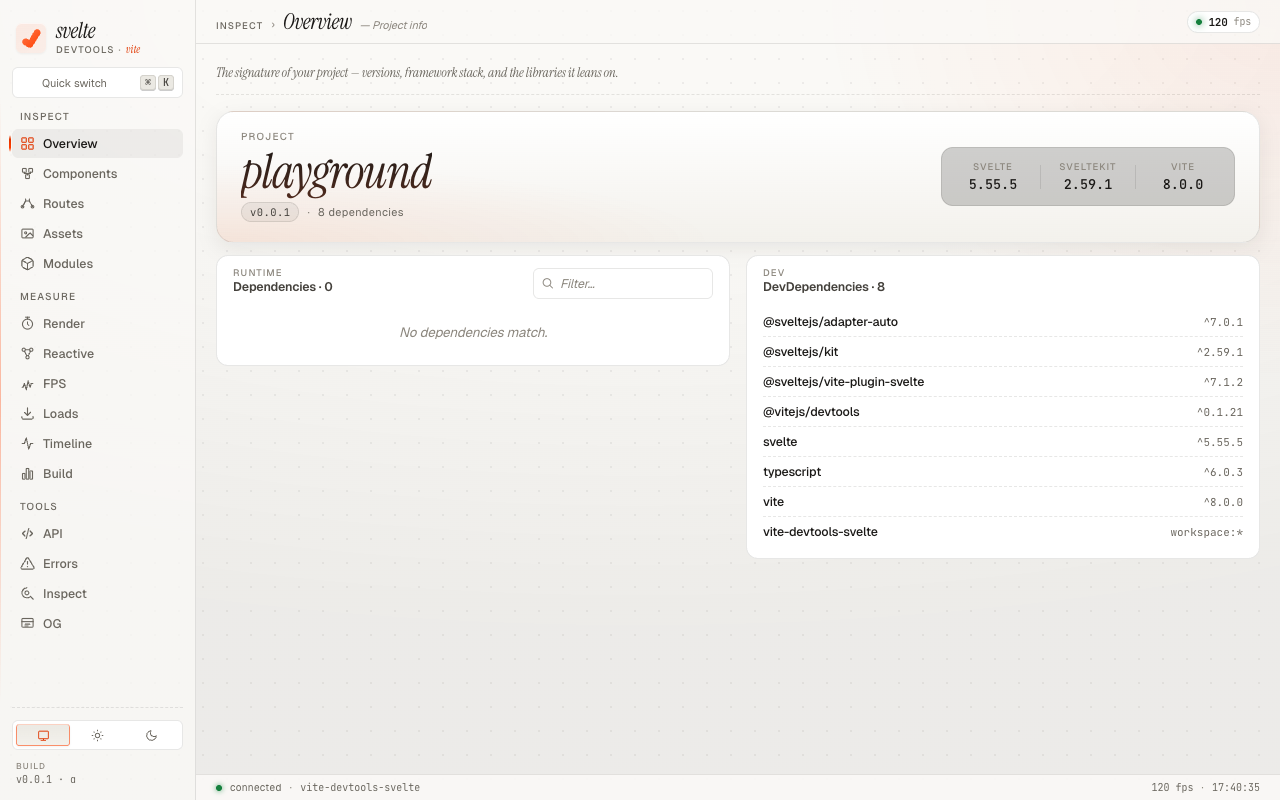1280x800 pixels.
Task: Select the typescript dependency name
Action: click(x=792, y=472)
